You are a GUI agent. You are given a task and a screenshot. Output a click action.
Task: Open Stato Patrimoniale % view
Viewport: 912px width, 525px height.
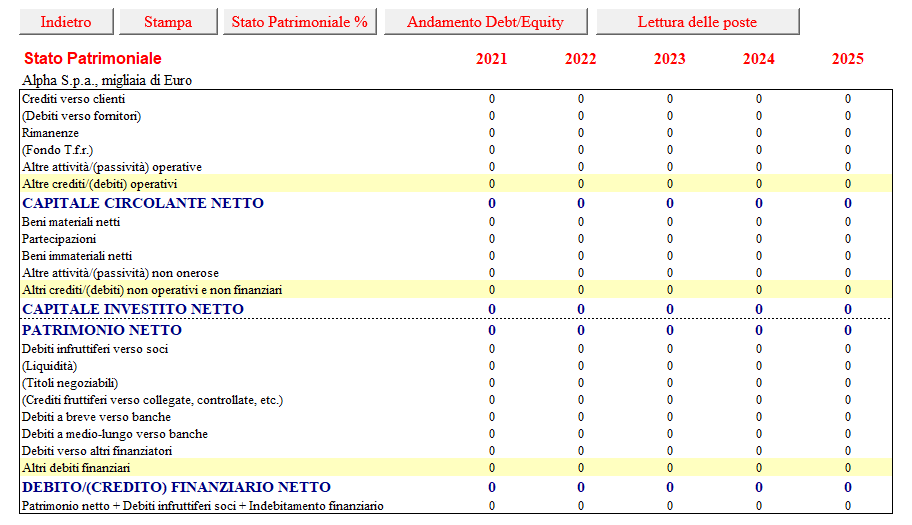pyautogui.click(x=300, y=22)
